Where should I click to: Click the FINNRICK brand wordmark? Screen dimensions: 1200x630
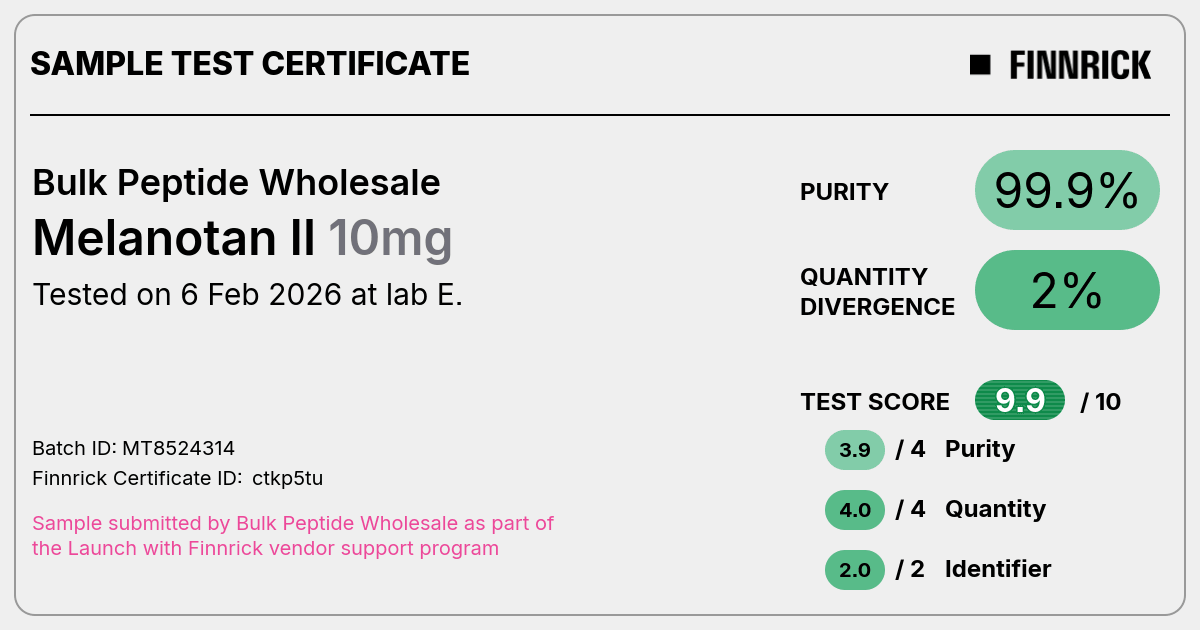point(1080,65)
